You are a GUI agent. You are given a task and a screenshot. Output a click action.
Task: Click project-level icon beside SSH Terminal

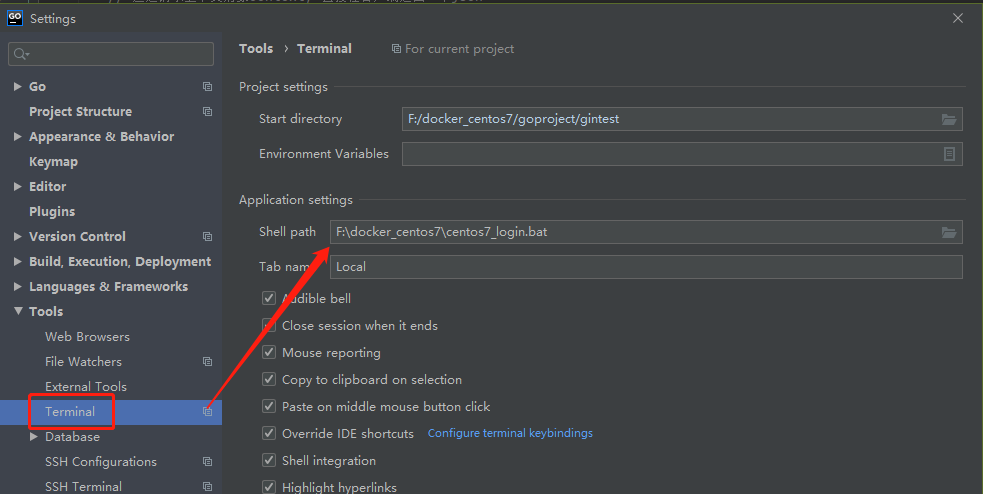click(x=208, y=486)
